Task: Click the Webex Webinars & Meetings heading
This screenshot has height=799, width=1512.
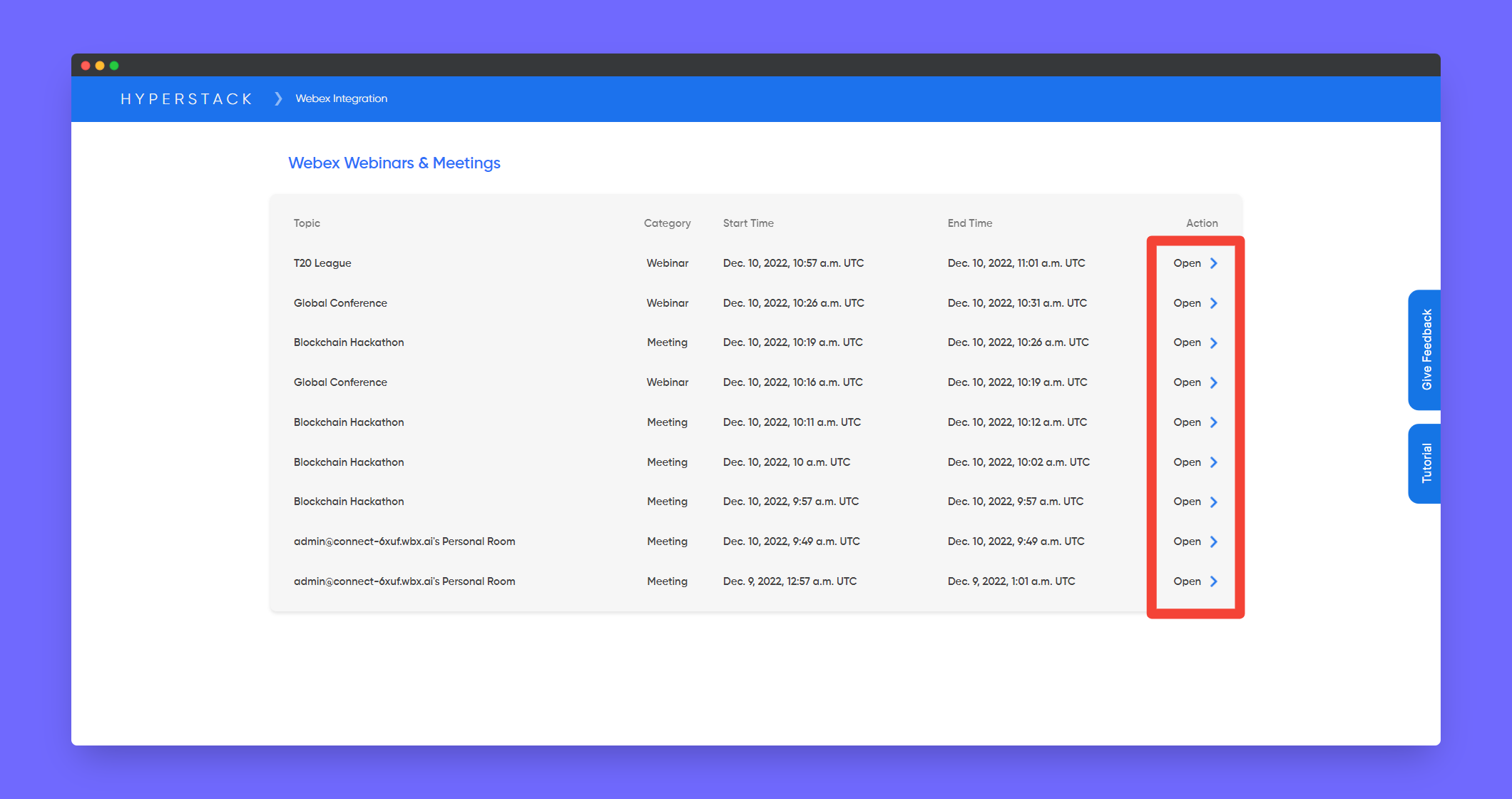Action: pos(394,163)
